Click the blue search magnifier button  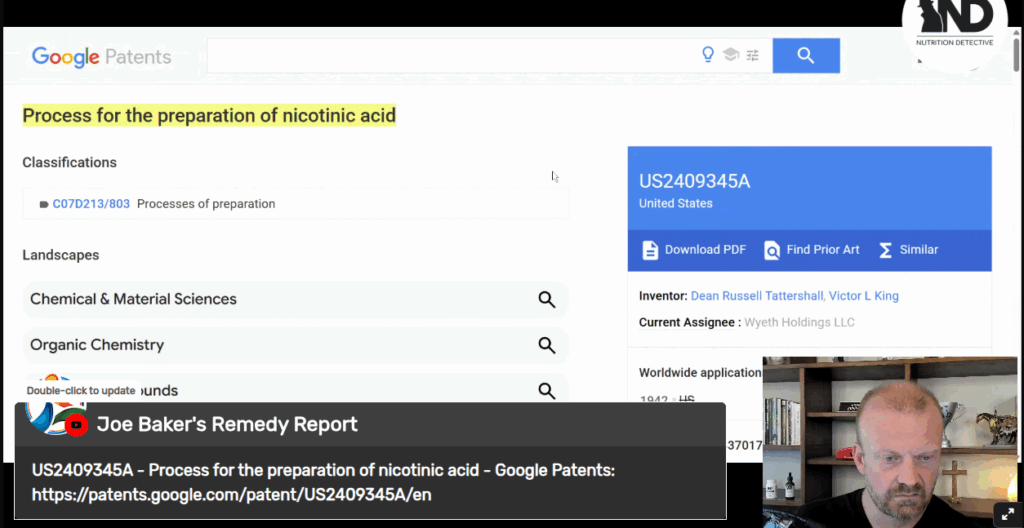point(806,56)
